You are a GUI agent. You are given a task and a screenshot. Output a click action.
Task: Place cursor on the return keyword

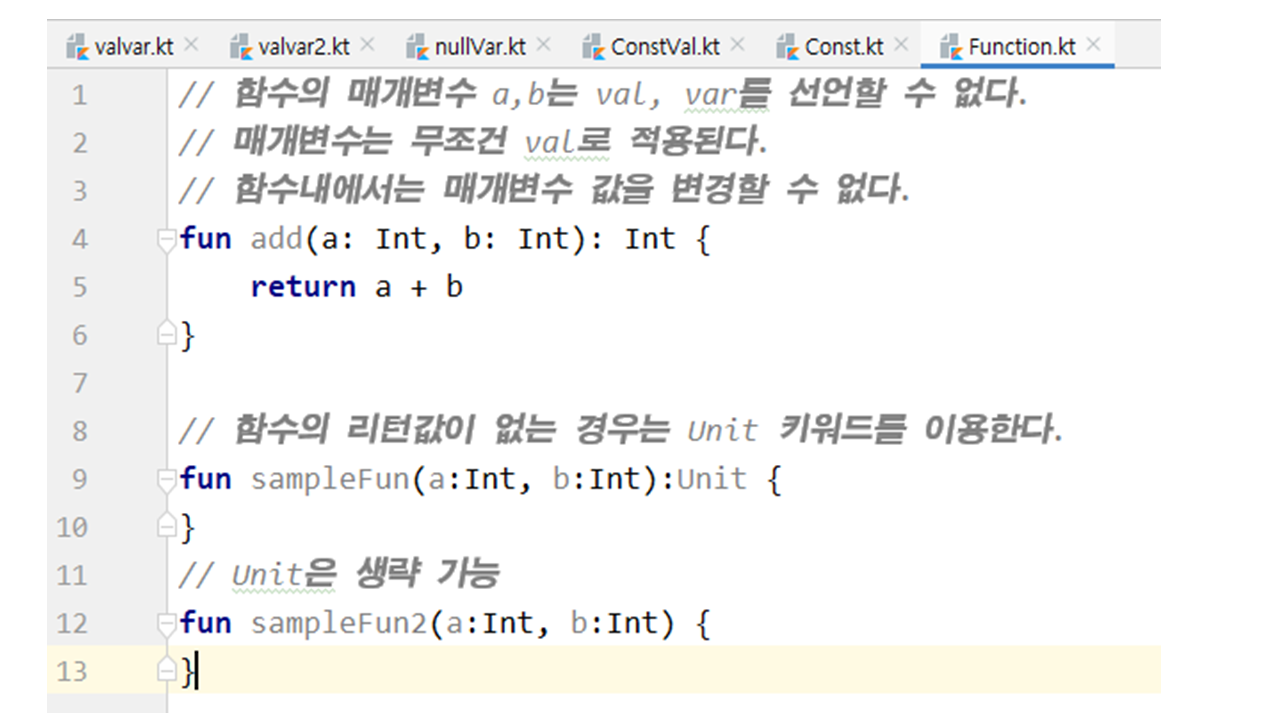click(x=302, y=287)
